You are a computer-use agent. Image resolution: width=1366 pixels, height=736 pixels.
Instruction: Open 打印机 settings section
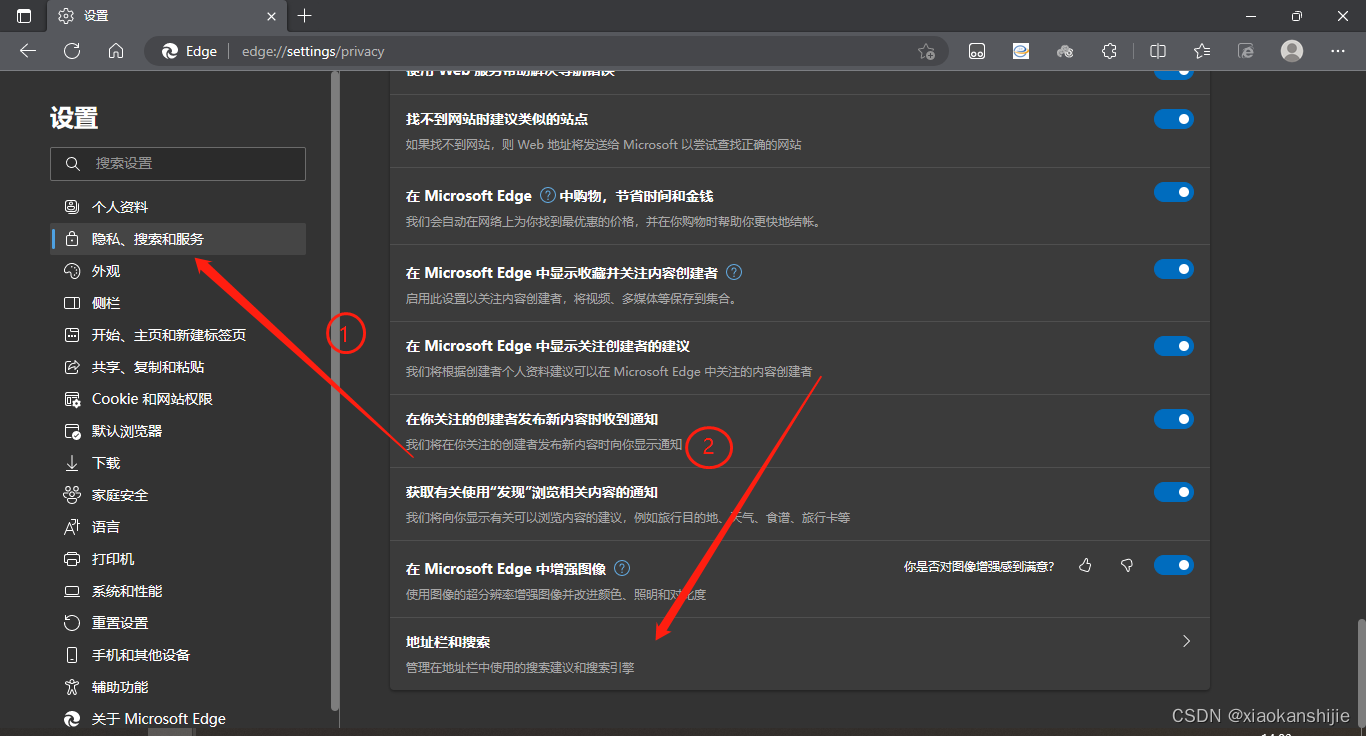click(x=178, y=559)
